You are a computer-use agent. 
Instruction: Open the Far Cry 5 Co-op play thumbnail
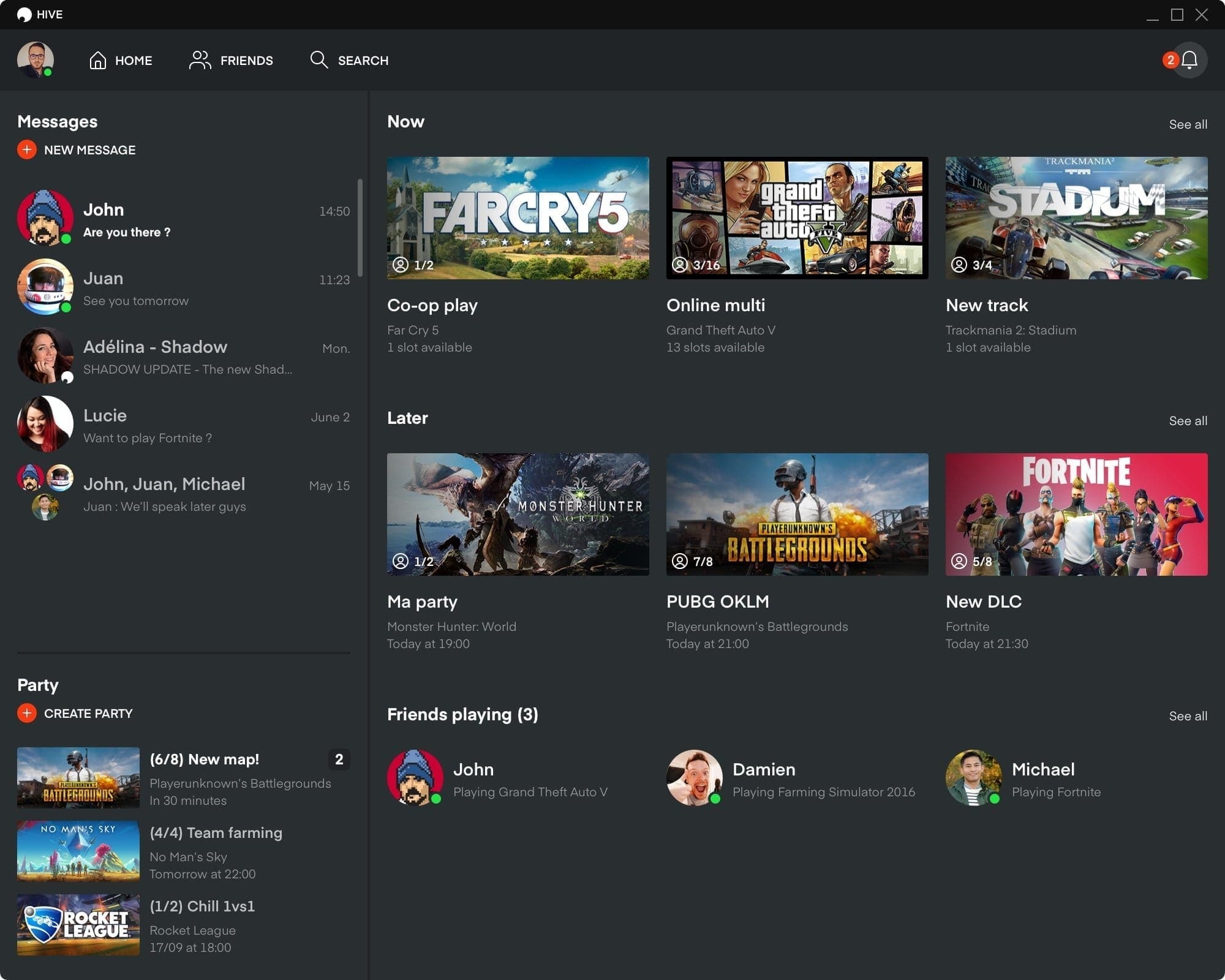(x=518, y=218)
